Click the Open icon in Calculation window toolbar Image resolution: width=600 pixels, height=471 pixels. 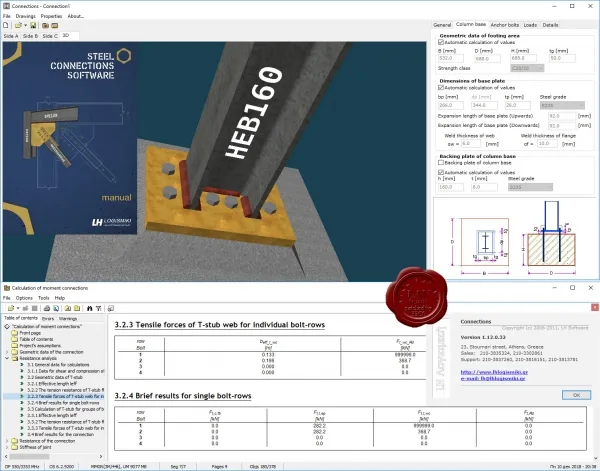[x=11, y=308]
